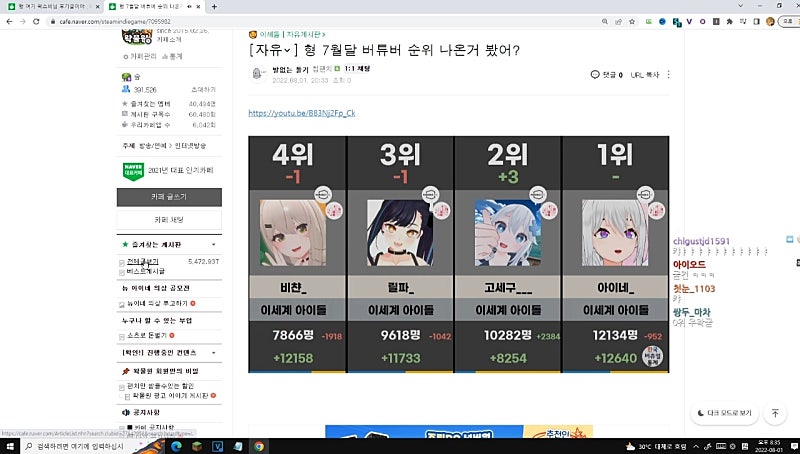Click the purple V extension icon

pos(689,21)
